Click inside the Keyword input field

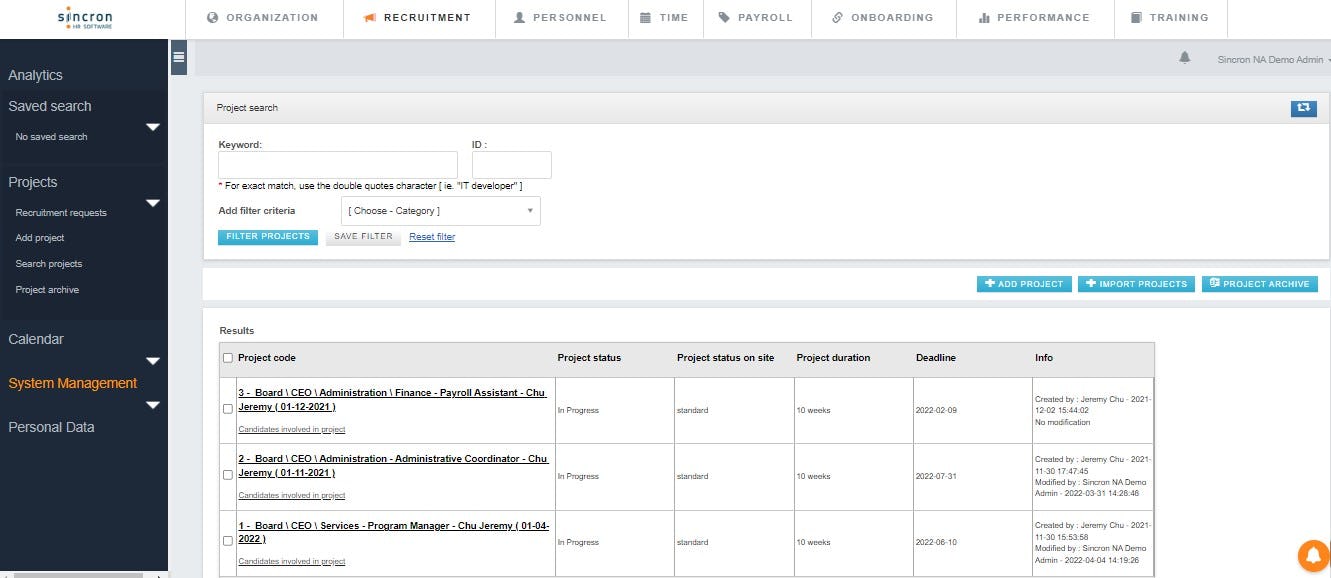click(x=337, y=163)
